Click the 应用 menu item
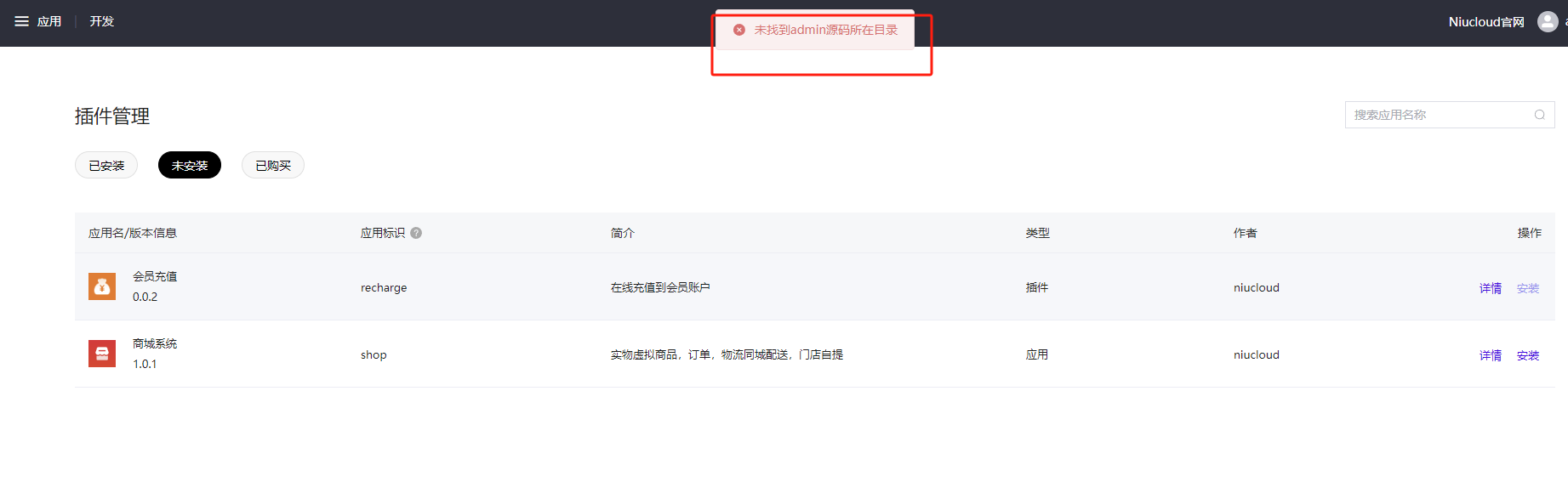Screen dimensions: 1568x493 click(49, 21)
